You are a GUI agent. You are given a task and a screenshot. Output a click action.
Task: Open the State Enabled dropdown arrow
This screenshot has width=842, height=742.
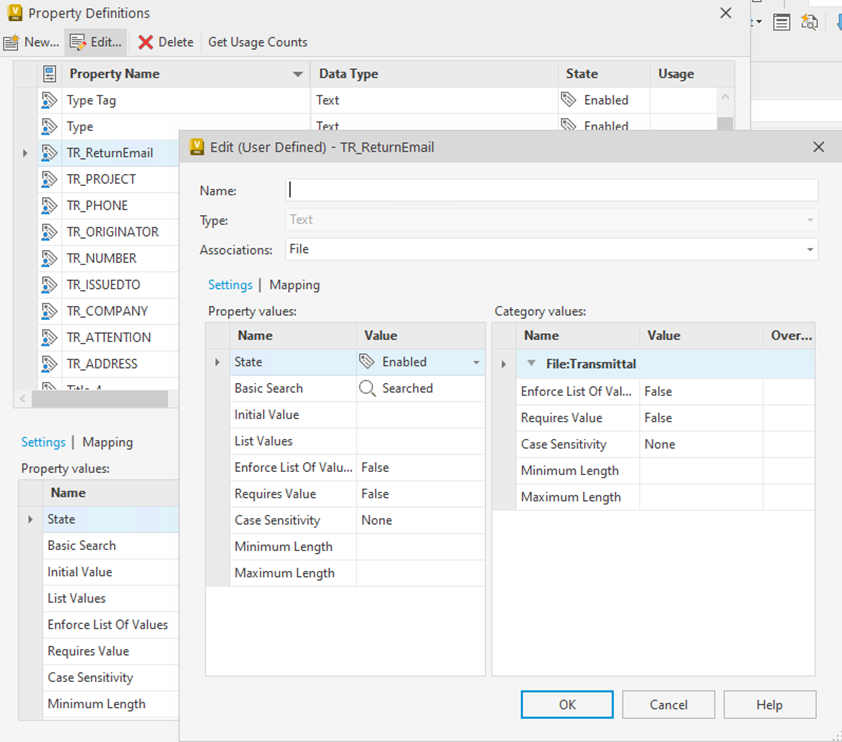click(476, 362)
